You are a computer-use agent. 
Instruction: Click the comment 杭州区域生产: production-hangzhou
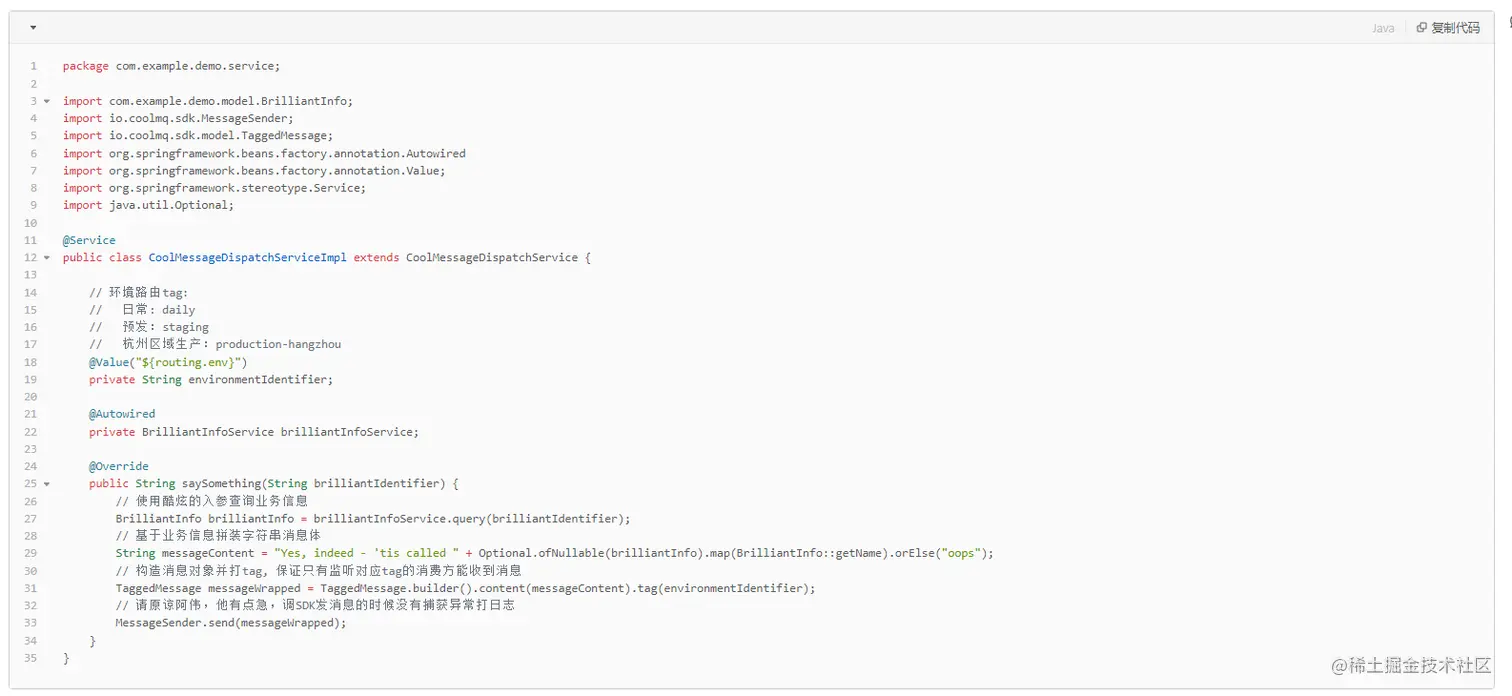click(x=215, y=344)
